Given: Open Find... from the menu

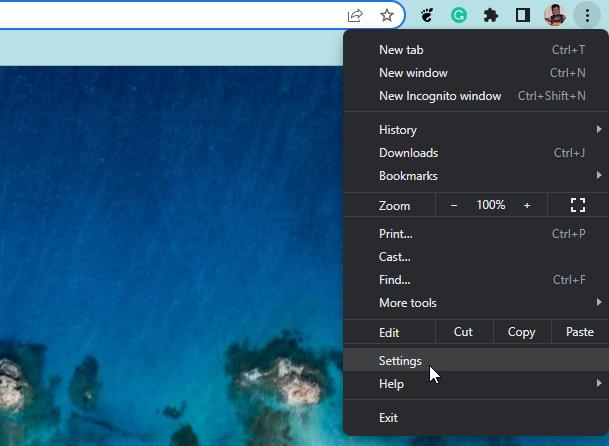Looking at the screenshot, I should pos(476,279).
